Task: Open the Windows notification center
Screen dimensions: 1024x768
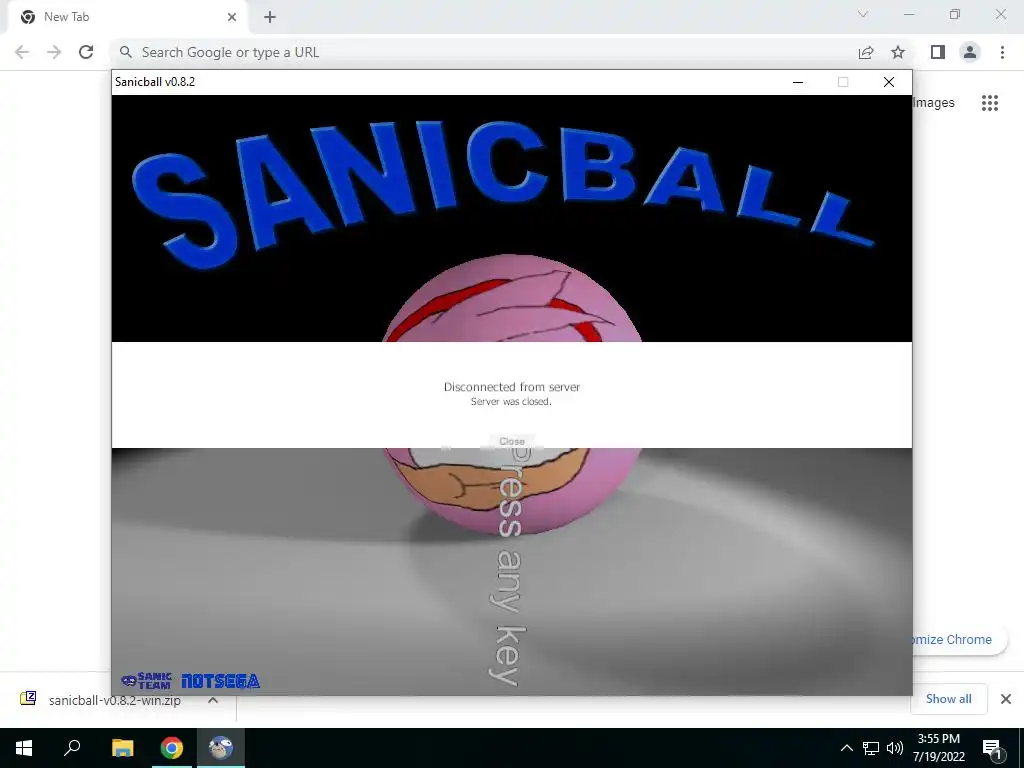Action: click(993, 748)
